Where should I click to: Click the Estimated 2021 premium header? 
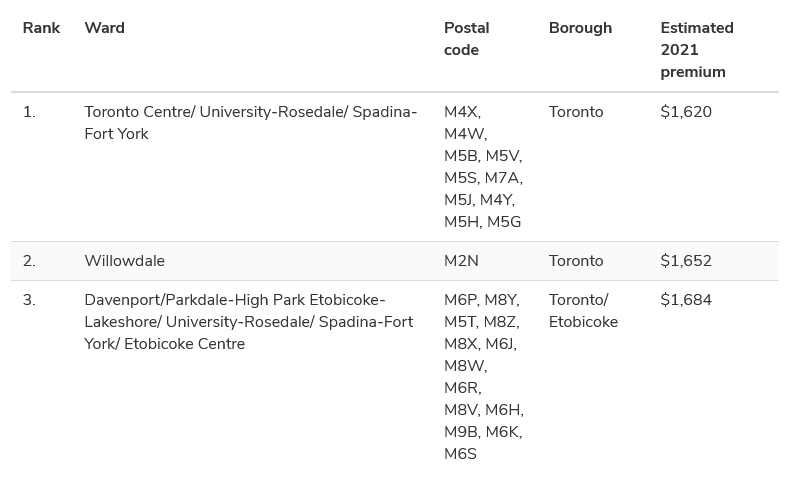(696, 50)
